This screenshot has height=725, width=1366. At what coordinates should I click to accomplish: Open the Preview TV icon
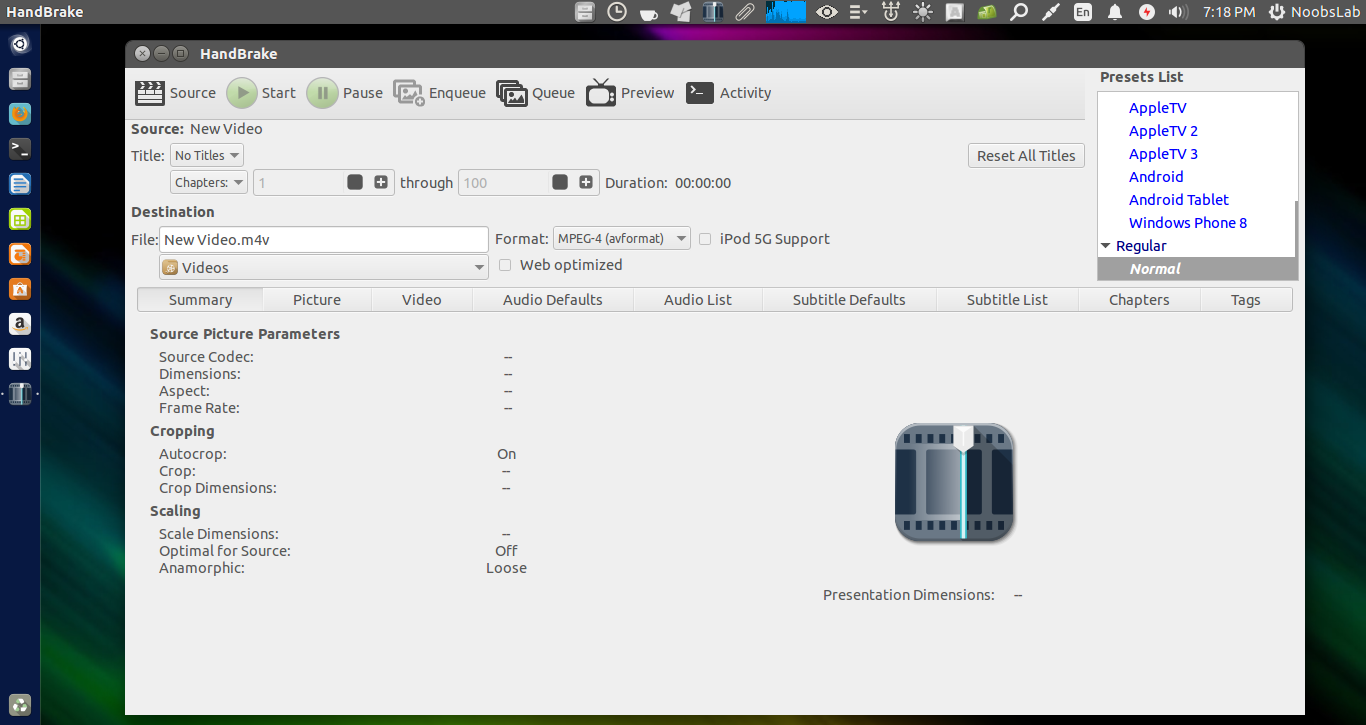[601, 93]
